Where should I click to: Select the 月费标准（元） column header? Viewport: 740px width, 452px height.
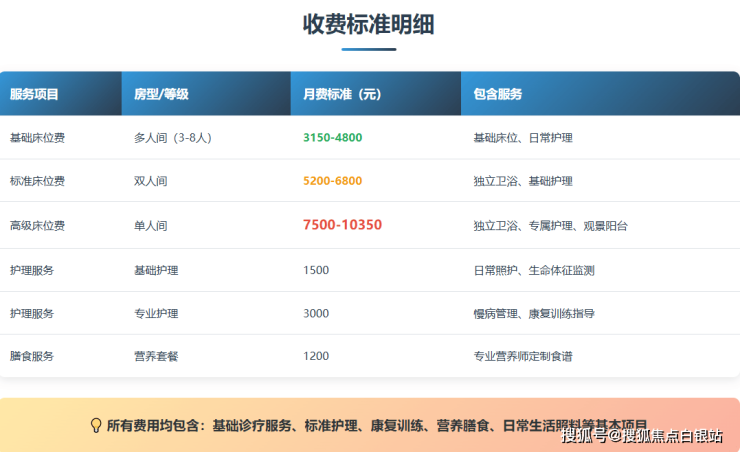tap(342, 95)
